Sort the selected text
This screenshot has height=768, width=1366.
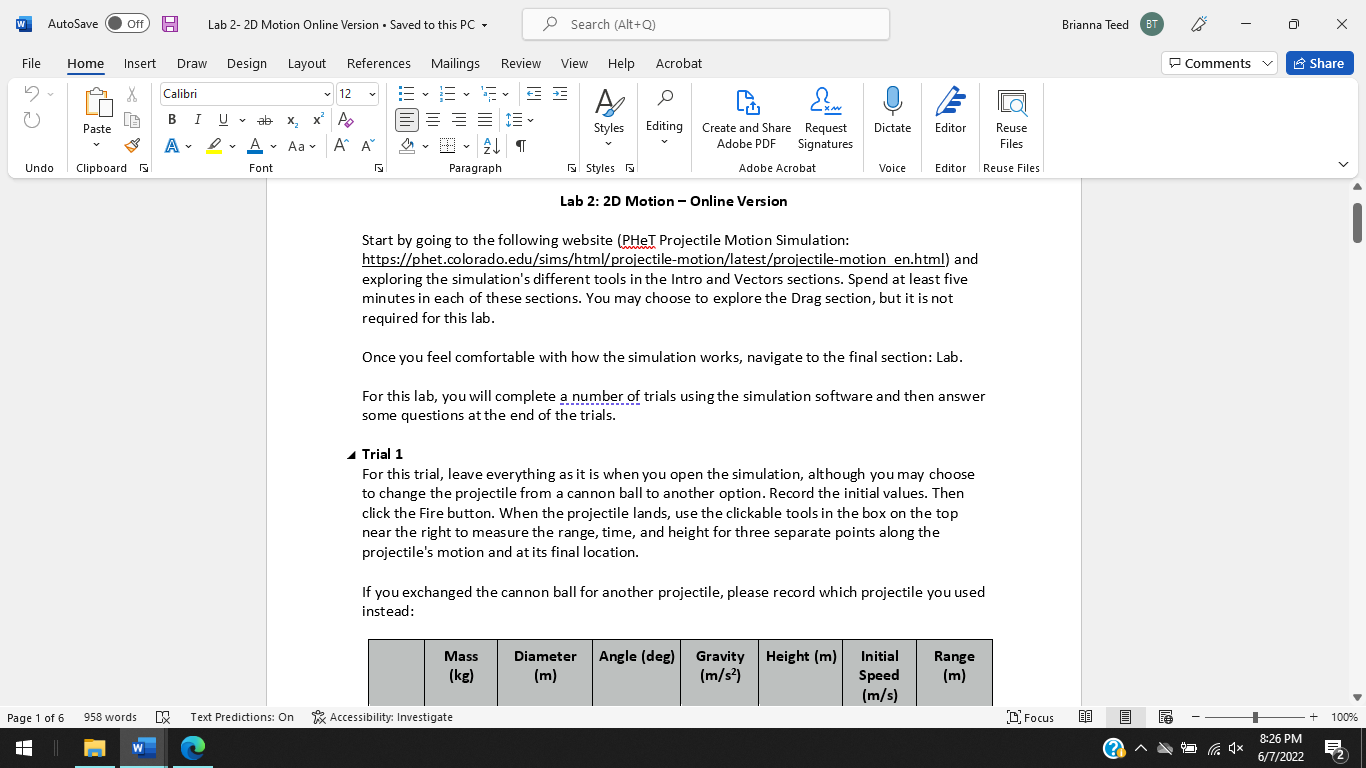point(490,145)
